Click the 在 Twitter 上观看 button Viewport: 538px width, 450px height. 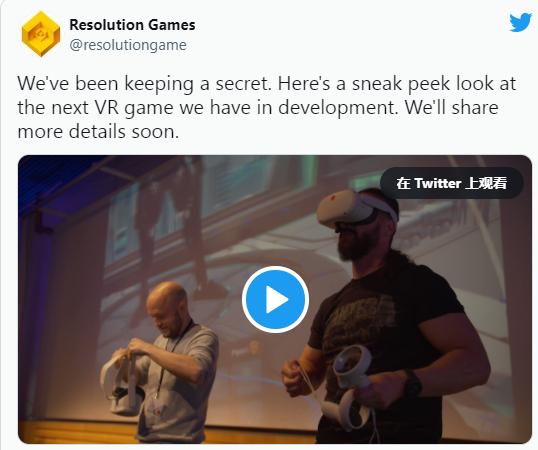point(451,183)
